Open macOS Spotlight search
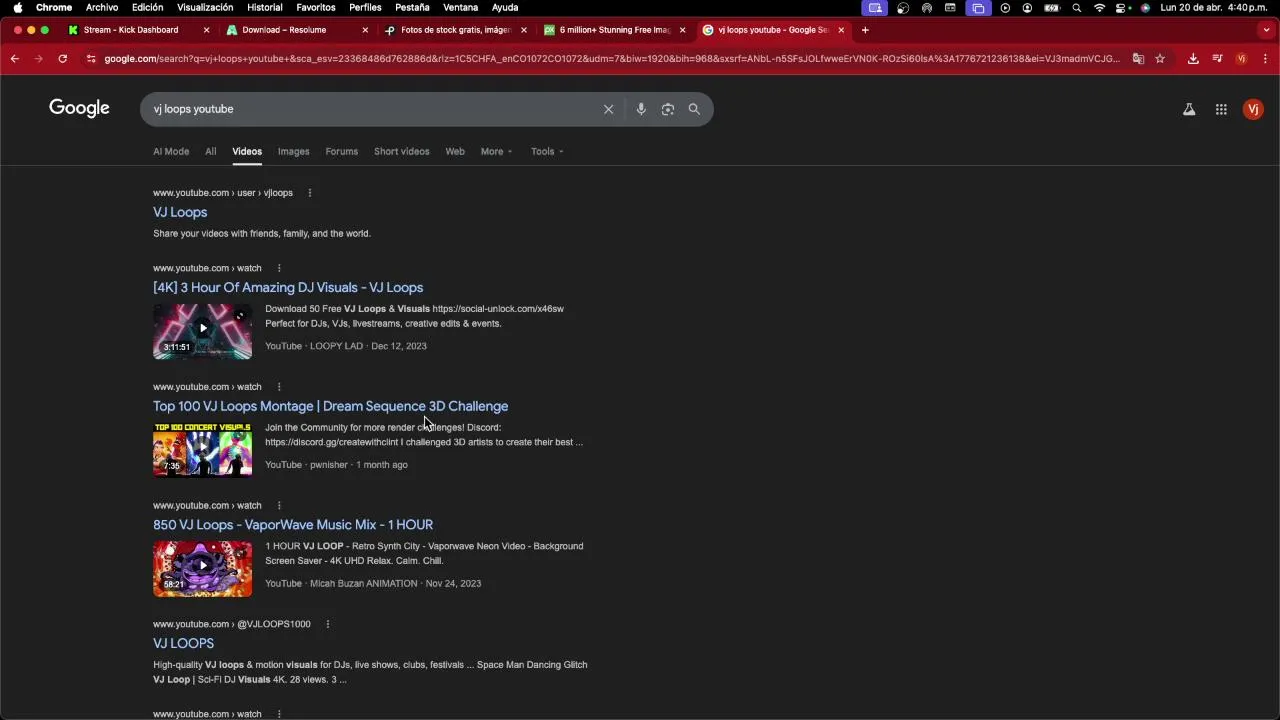The width and height of the screenshot is (1280, 720). tap(1076, 7)
